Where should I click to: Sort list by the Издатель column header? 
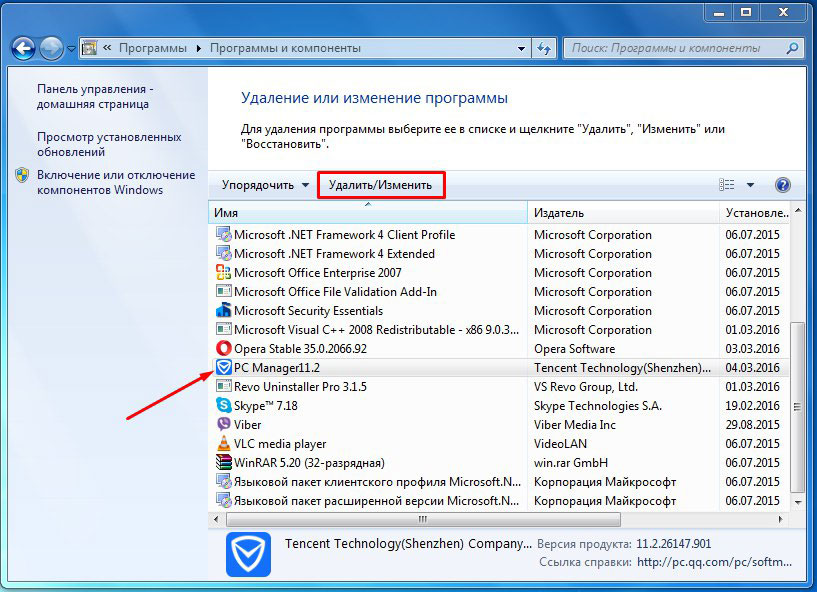click(559, 213)
